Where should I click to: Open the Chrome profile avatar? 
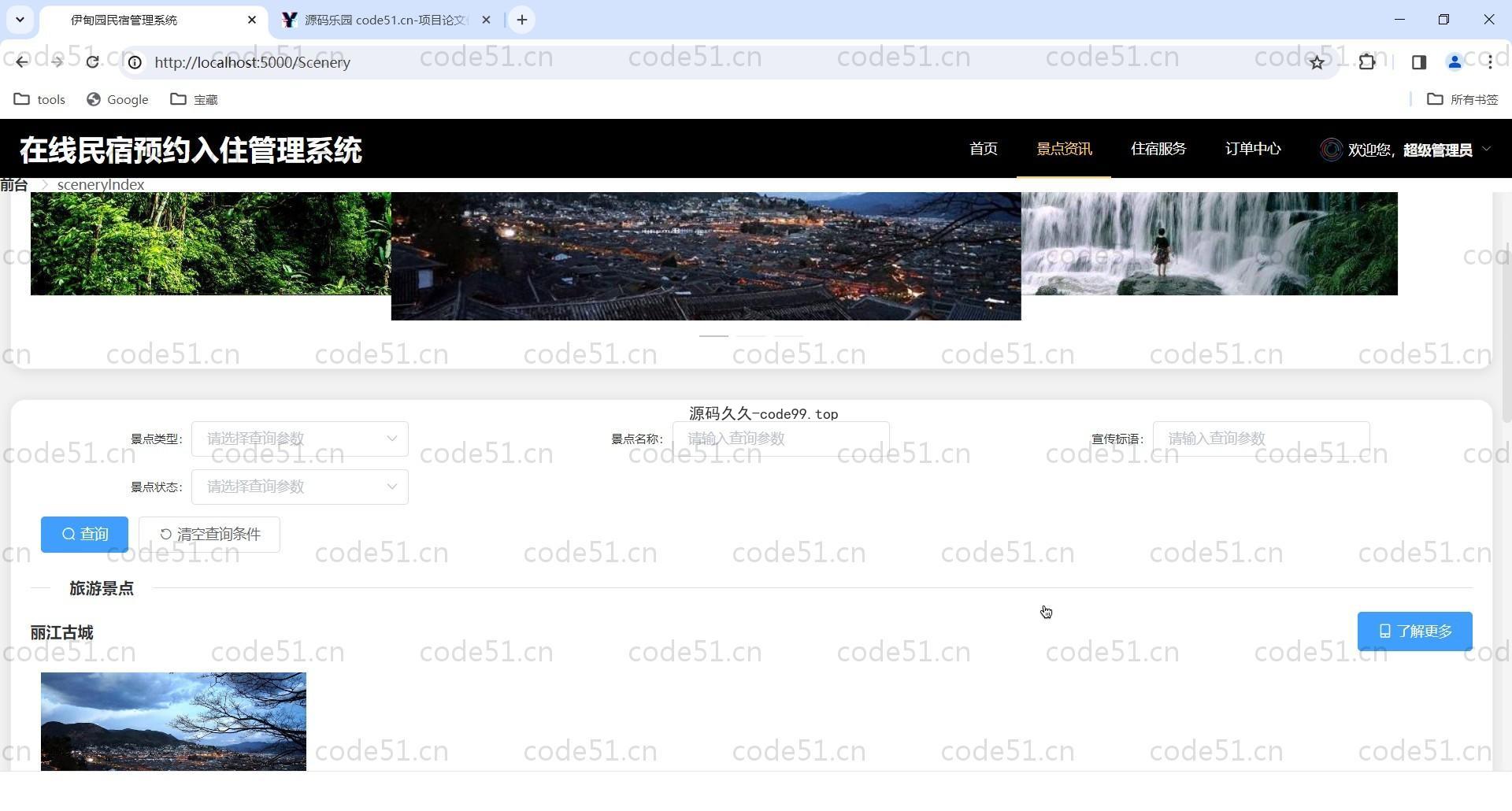[x=1455, y=62]
